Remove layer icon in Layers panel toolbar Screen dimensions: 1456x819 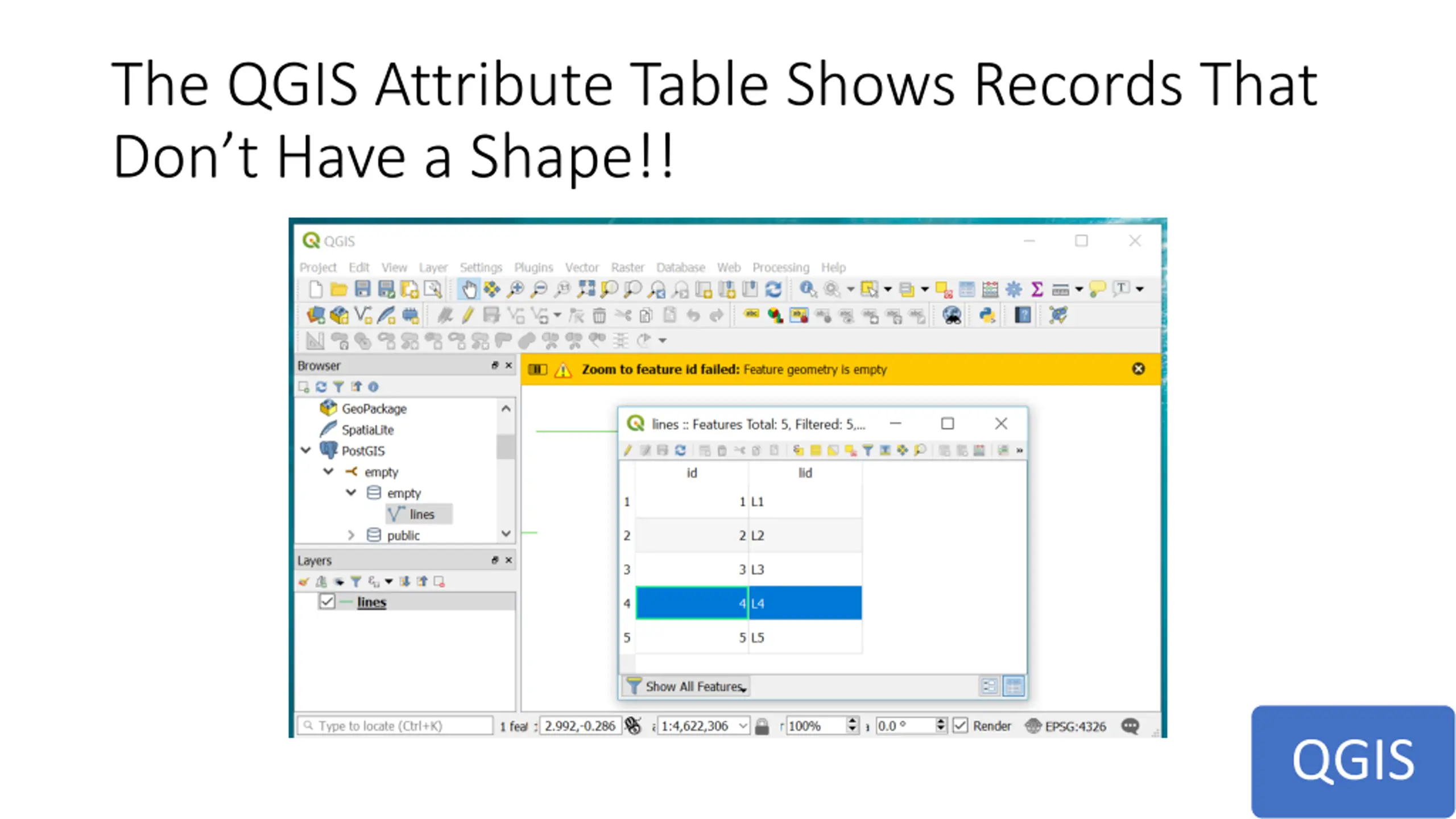[x=439, y=581]
